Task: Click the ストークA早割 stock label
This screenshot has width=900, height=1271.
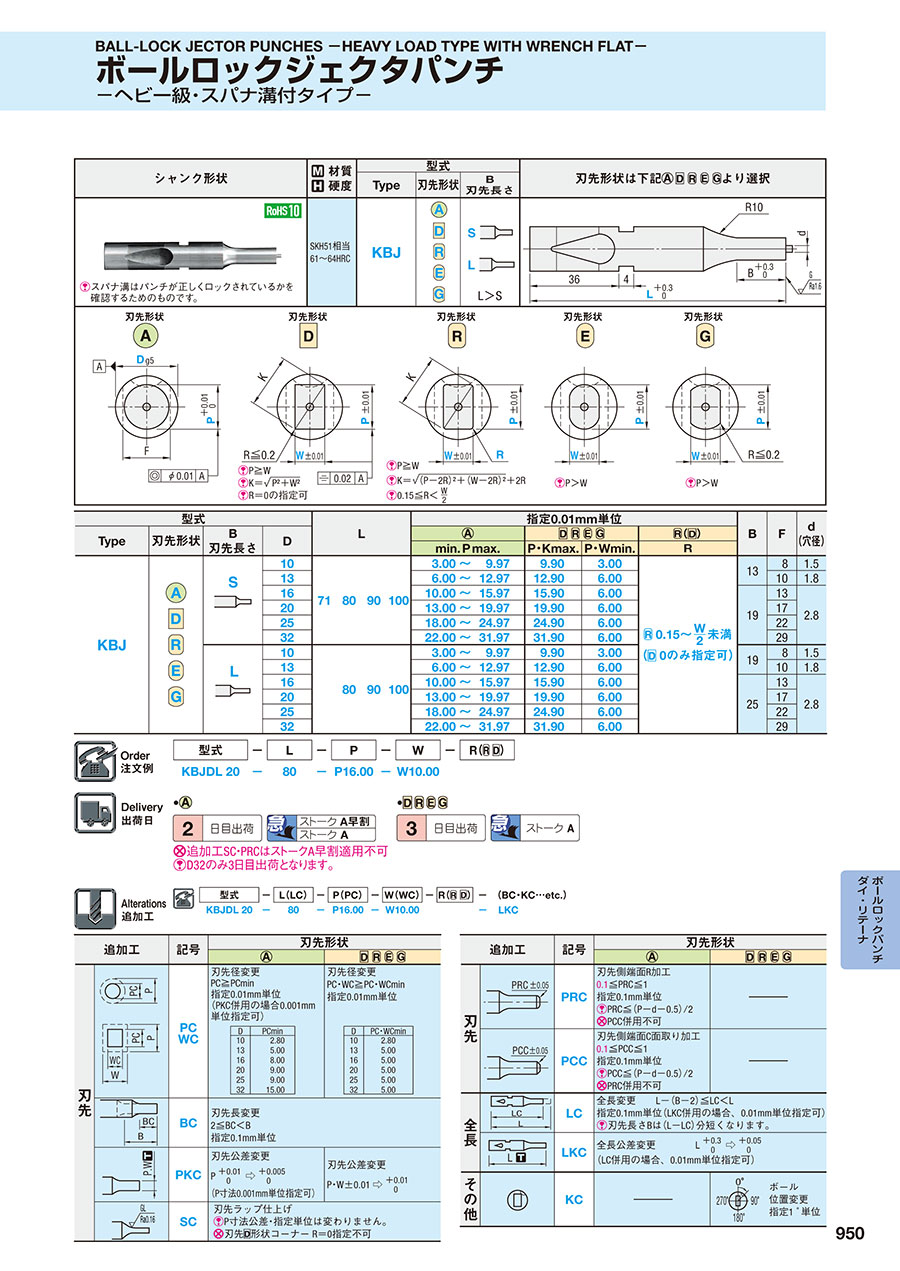Action: [x=335, y=821]
